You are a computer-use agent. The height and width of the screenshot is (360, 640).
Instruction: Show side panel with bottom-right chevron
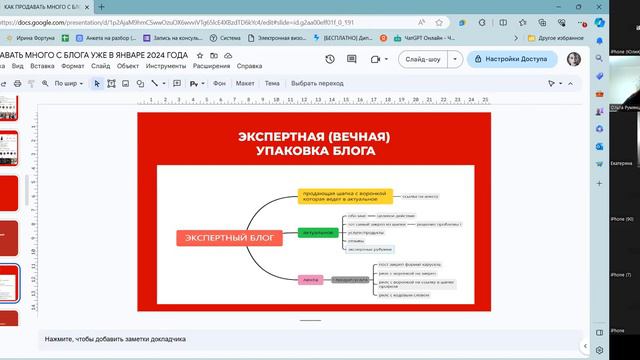585,346
